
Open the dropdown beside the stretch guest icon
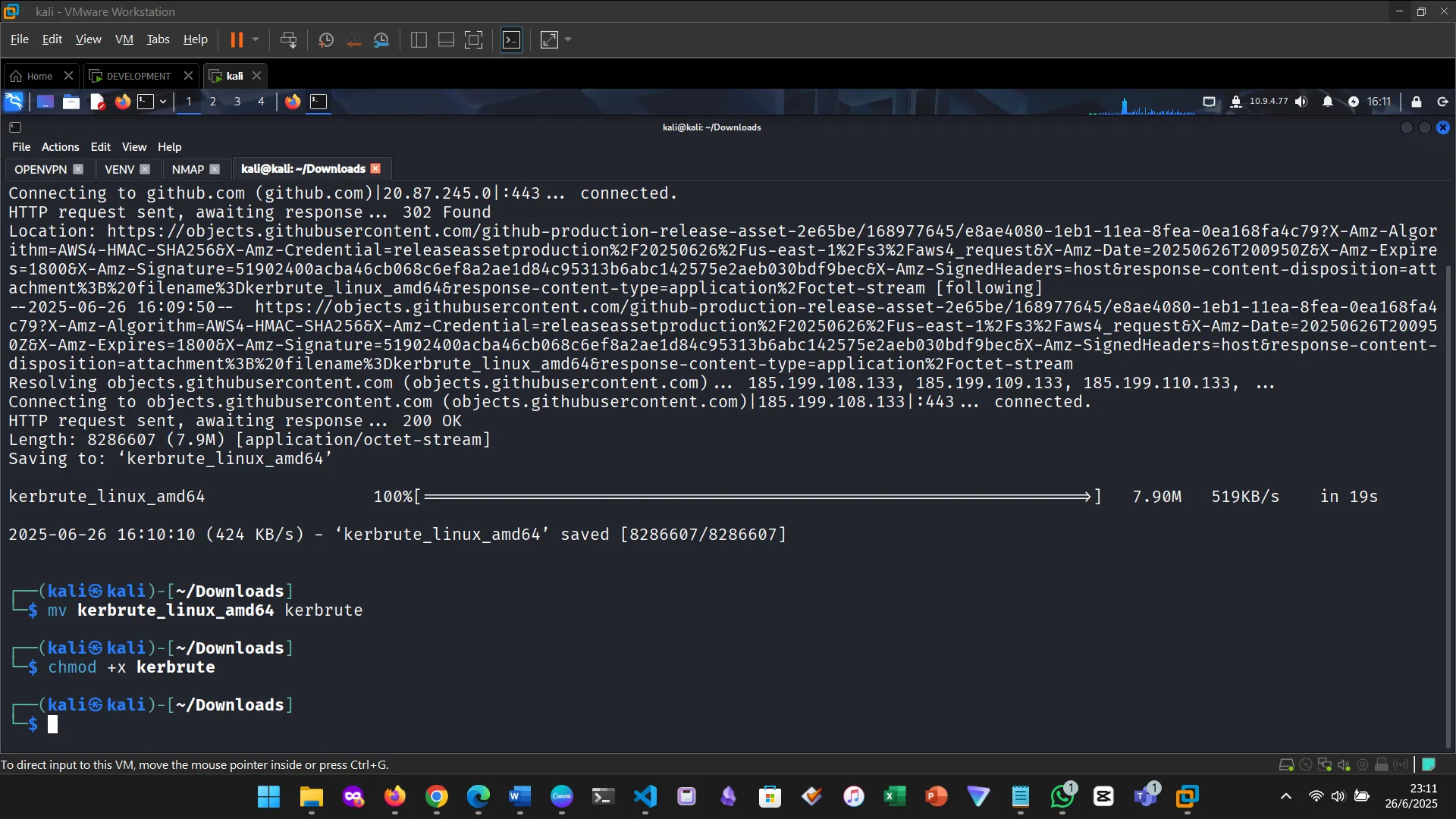tap(567, 39)
